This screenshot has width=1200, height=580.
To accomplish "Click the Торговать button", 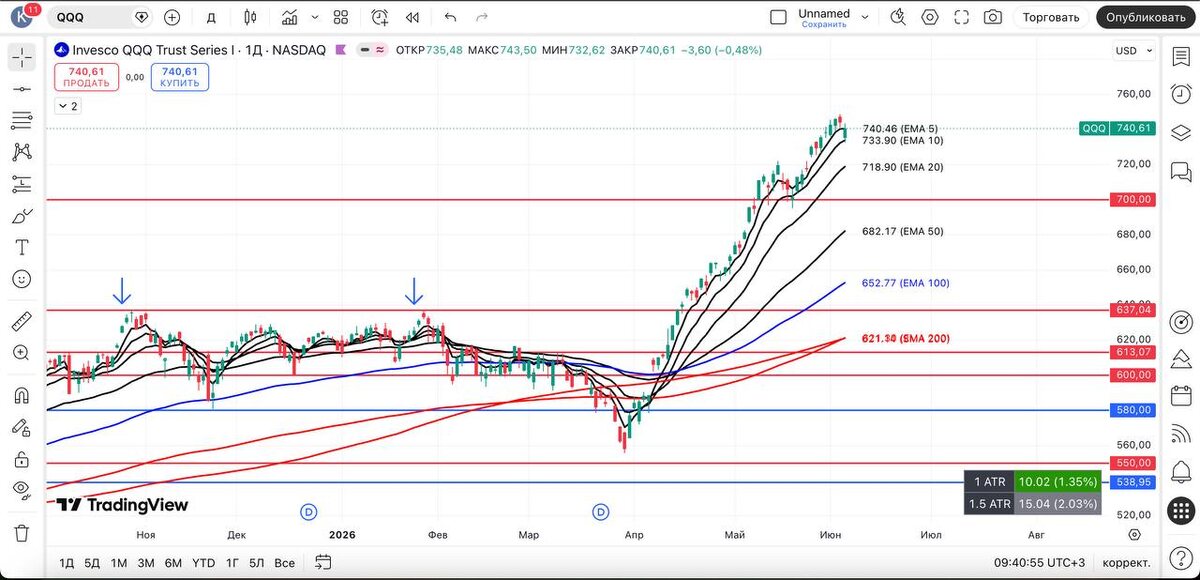I will point(1051,17).
